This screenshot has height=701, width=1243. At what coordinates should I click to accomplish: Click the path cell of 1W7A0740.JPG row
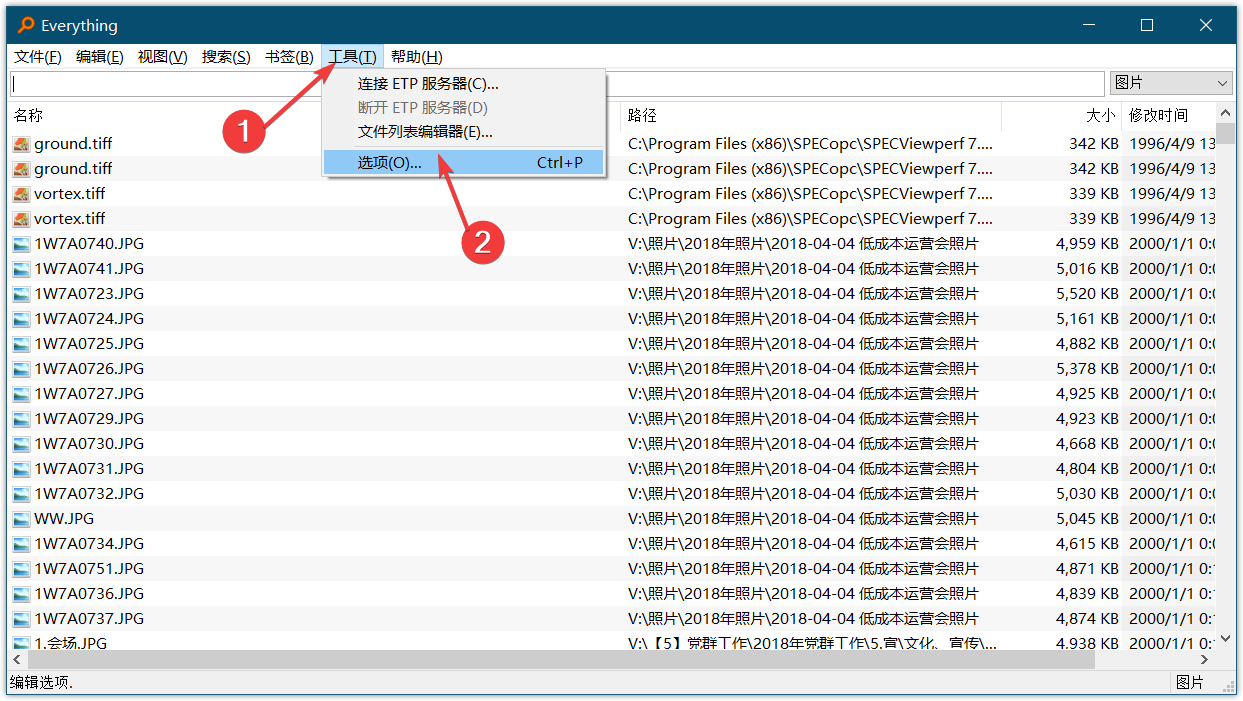803,243
